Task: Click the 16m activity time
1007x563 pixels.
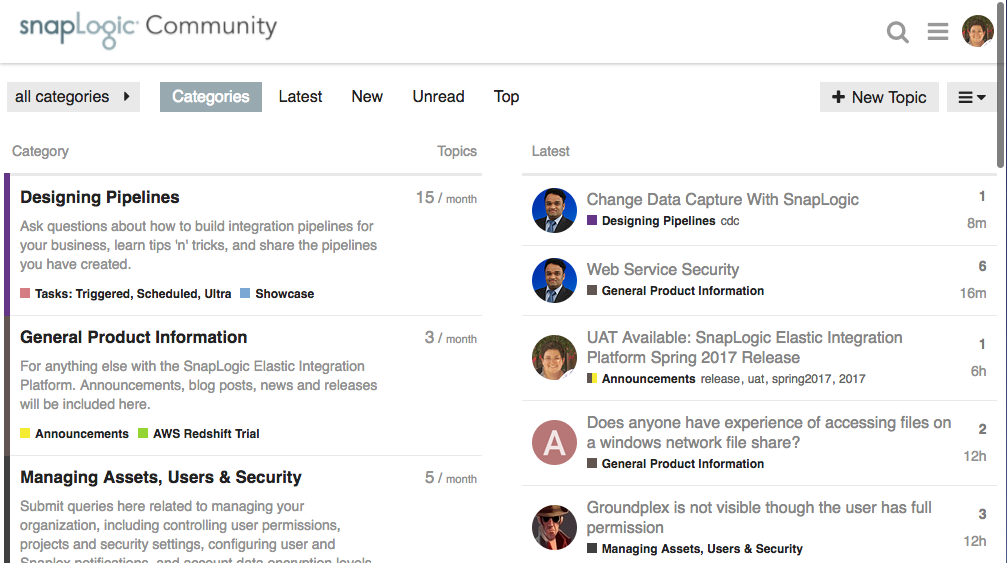Action: [x=972, y=293]
